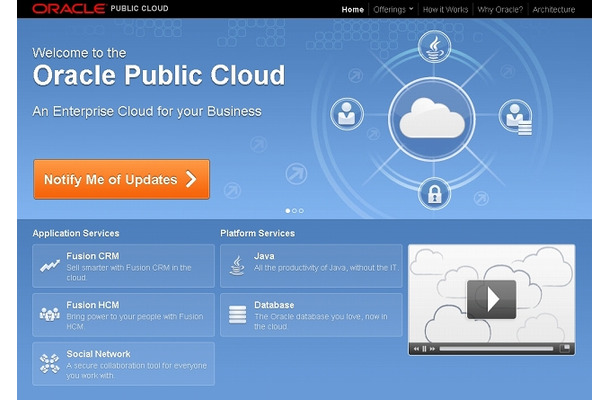610x400 pixels.
Task: Click the Oracle Public Cloud headline
Action: click(159, 75)
